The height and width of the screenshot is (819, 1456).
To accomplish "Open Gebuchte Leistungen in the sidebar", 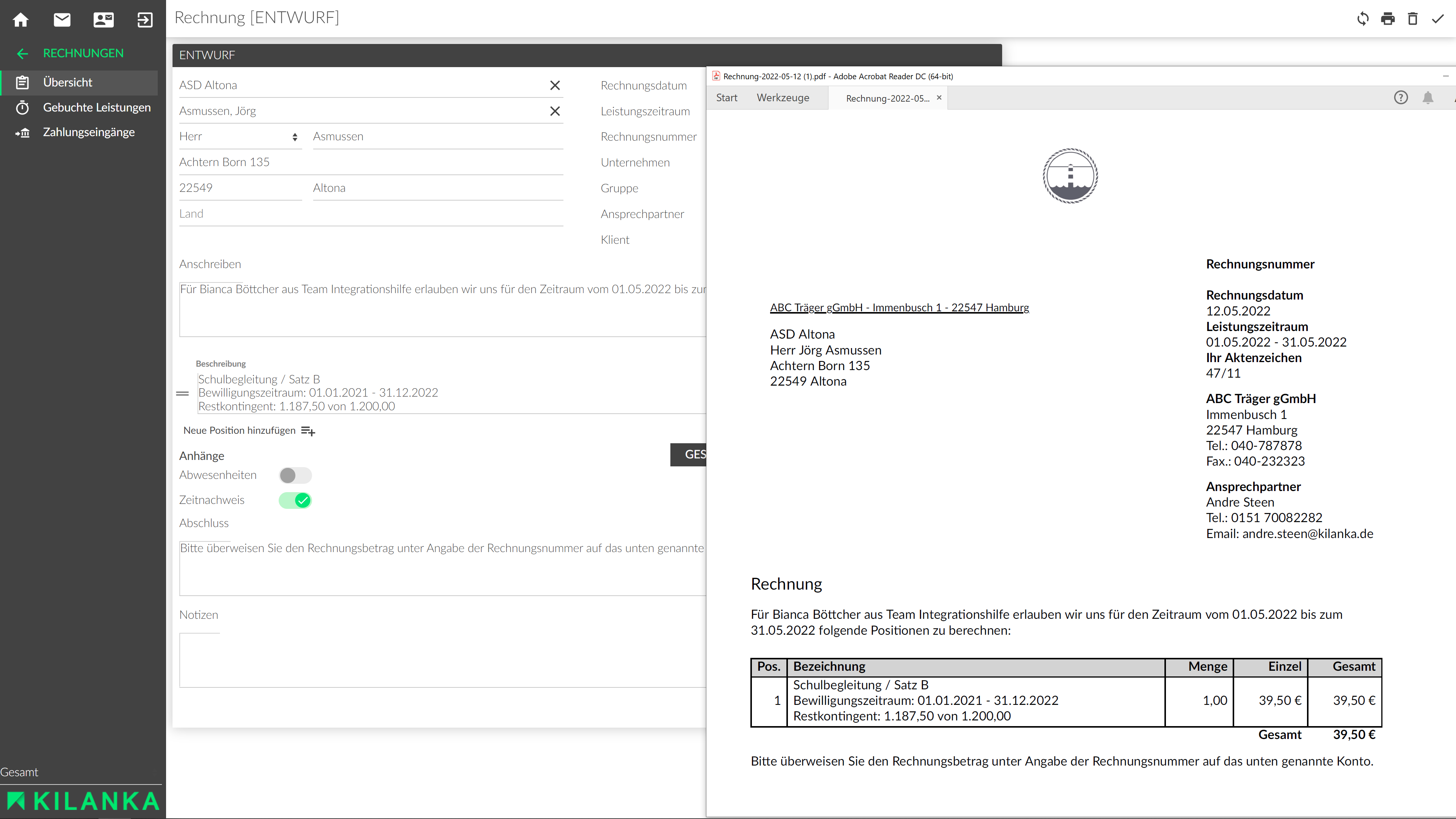I will click(97, 107).
